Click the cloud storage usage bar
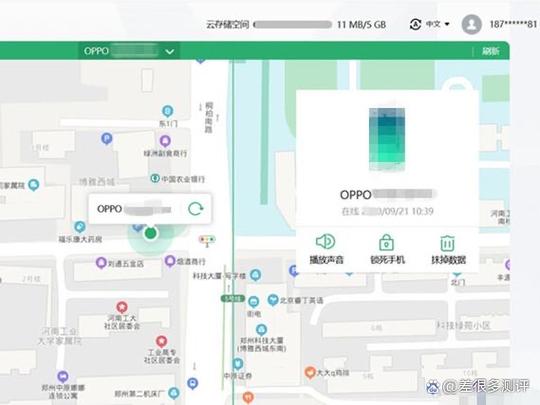 coord(292,24)
